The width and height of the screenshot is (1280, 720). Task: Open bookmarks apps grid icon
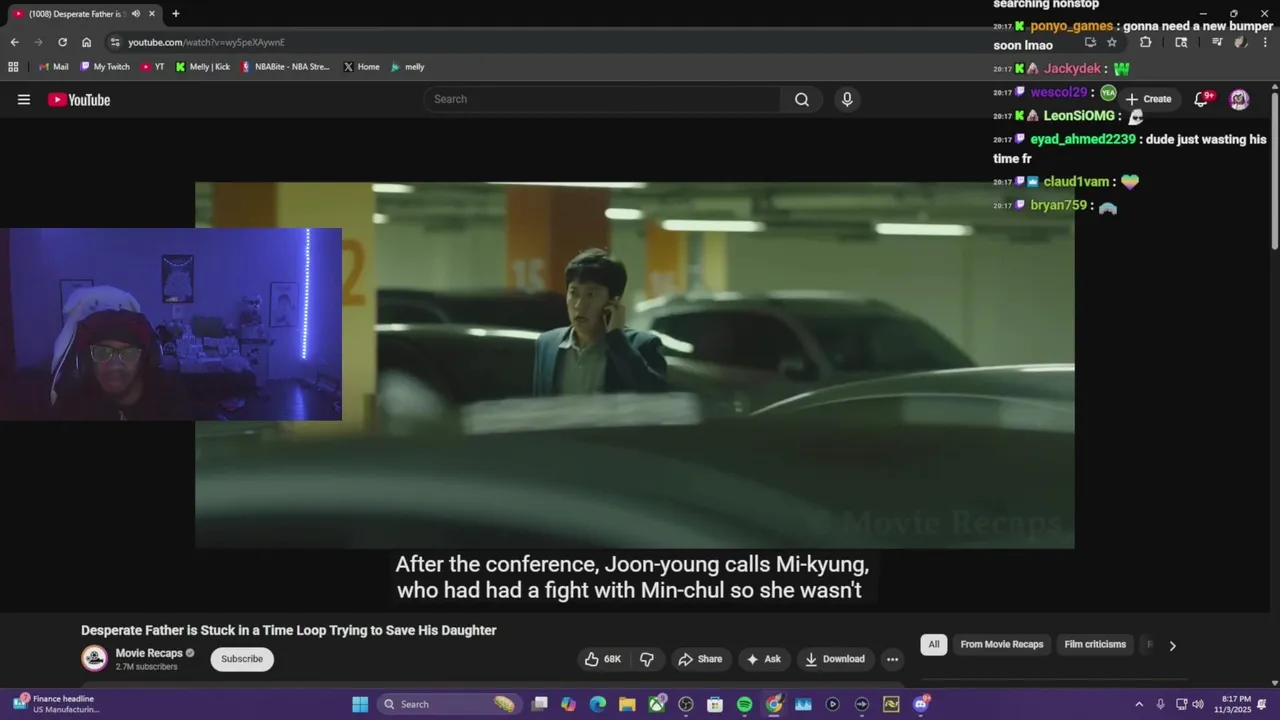pos(13,67)
